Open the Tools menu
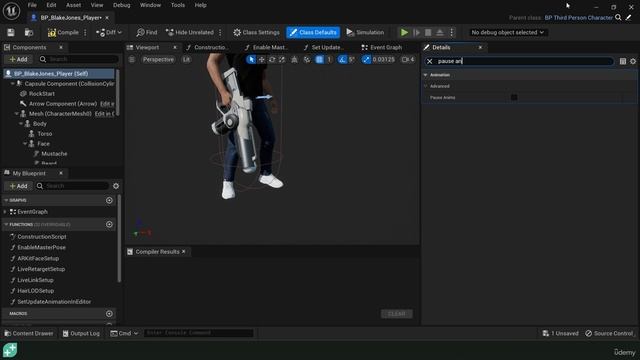640x360 pixels. coord(178,5)
